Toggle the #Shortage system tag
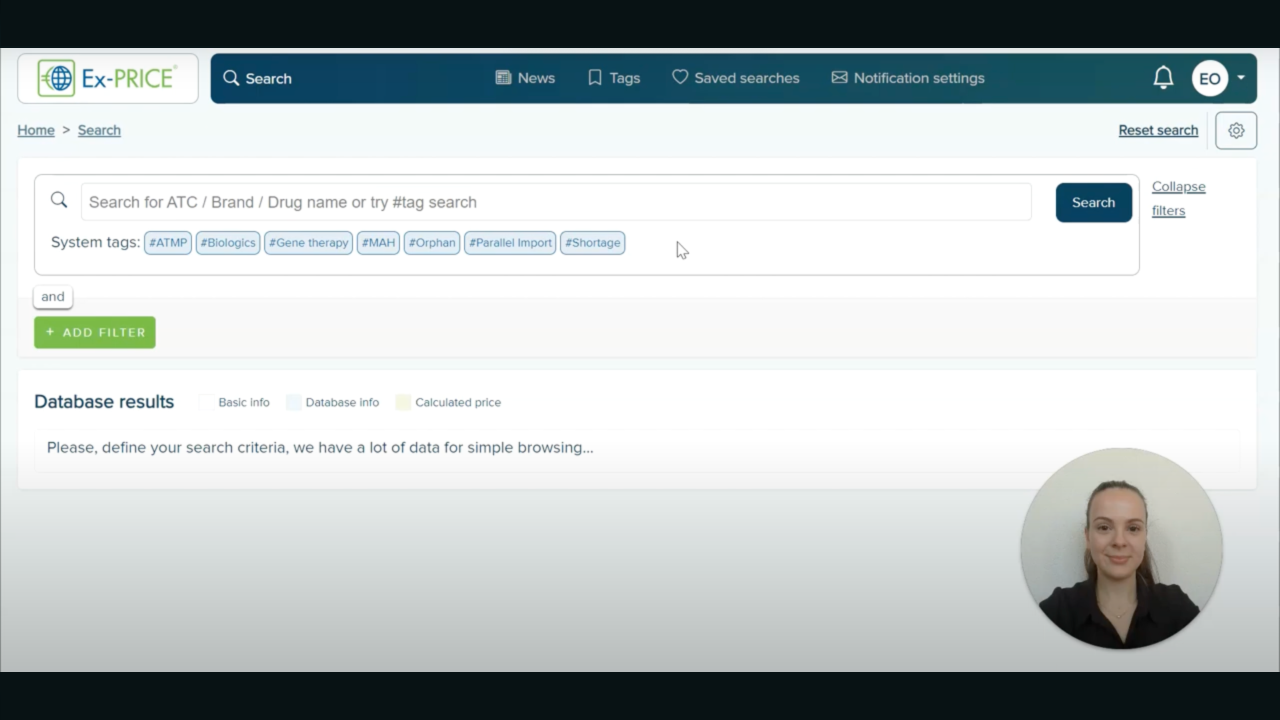 pyautogui.click(x=592, y=243)
